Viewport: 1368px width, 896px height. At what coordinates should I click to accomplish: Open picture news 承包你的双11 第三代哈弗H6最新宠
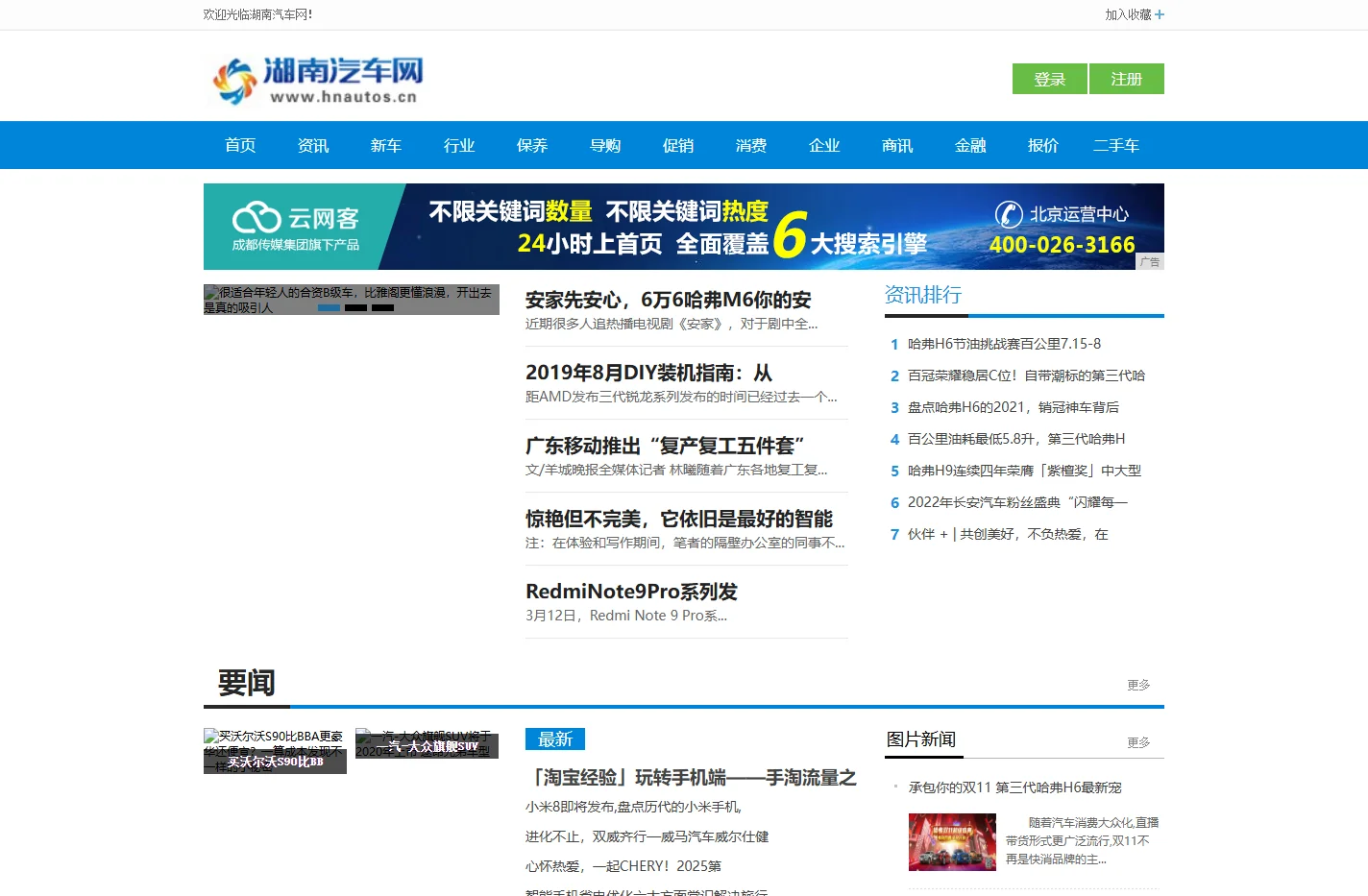[1014, 787]
